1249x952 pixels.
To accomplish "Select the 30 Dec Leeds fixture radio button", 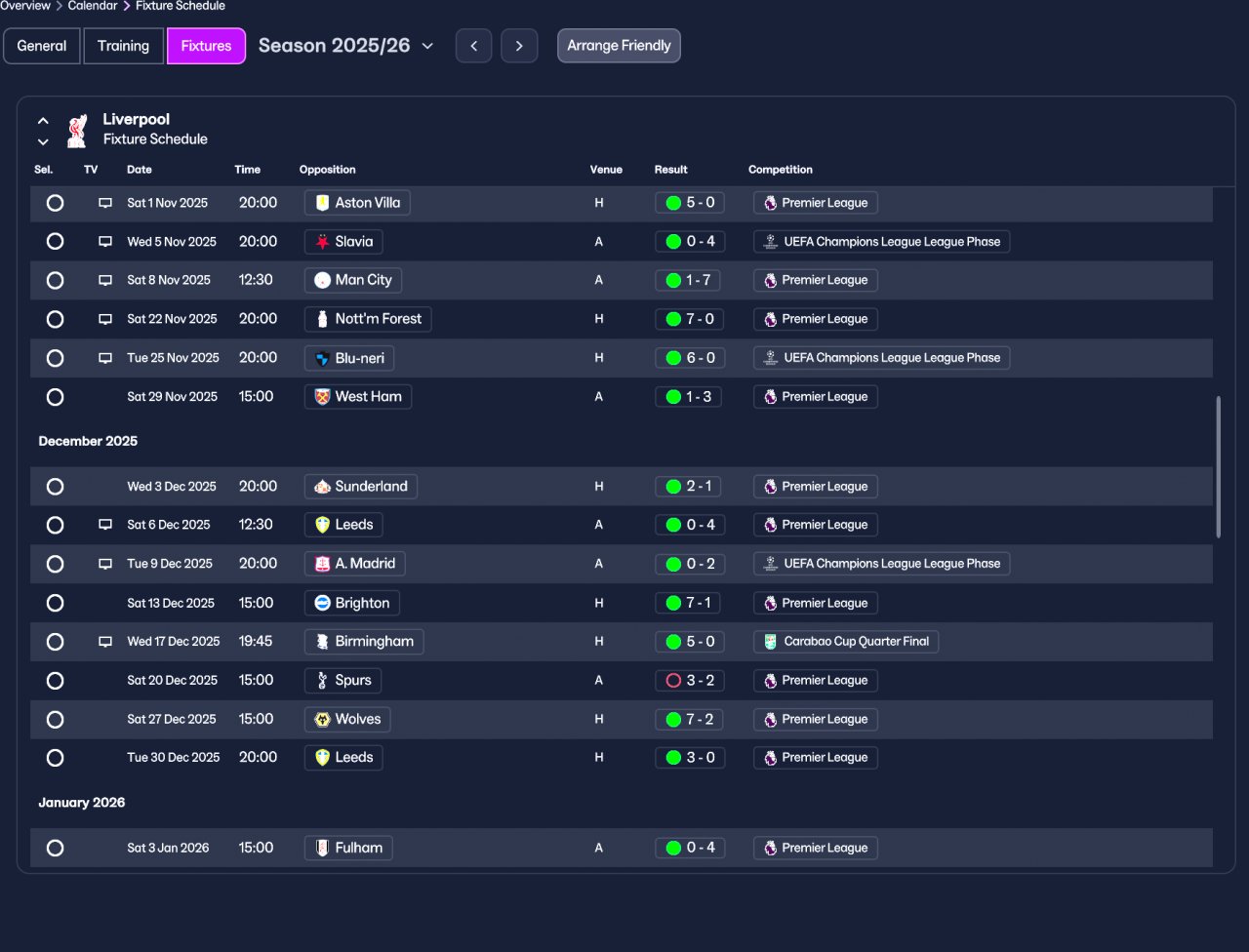I will tap(55, 758).
